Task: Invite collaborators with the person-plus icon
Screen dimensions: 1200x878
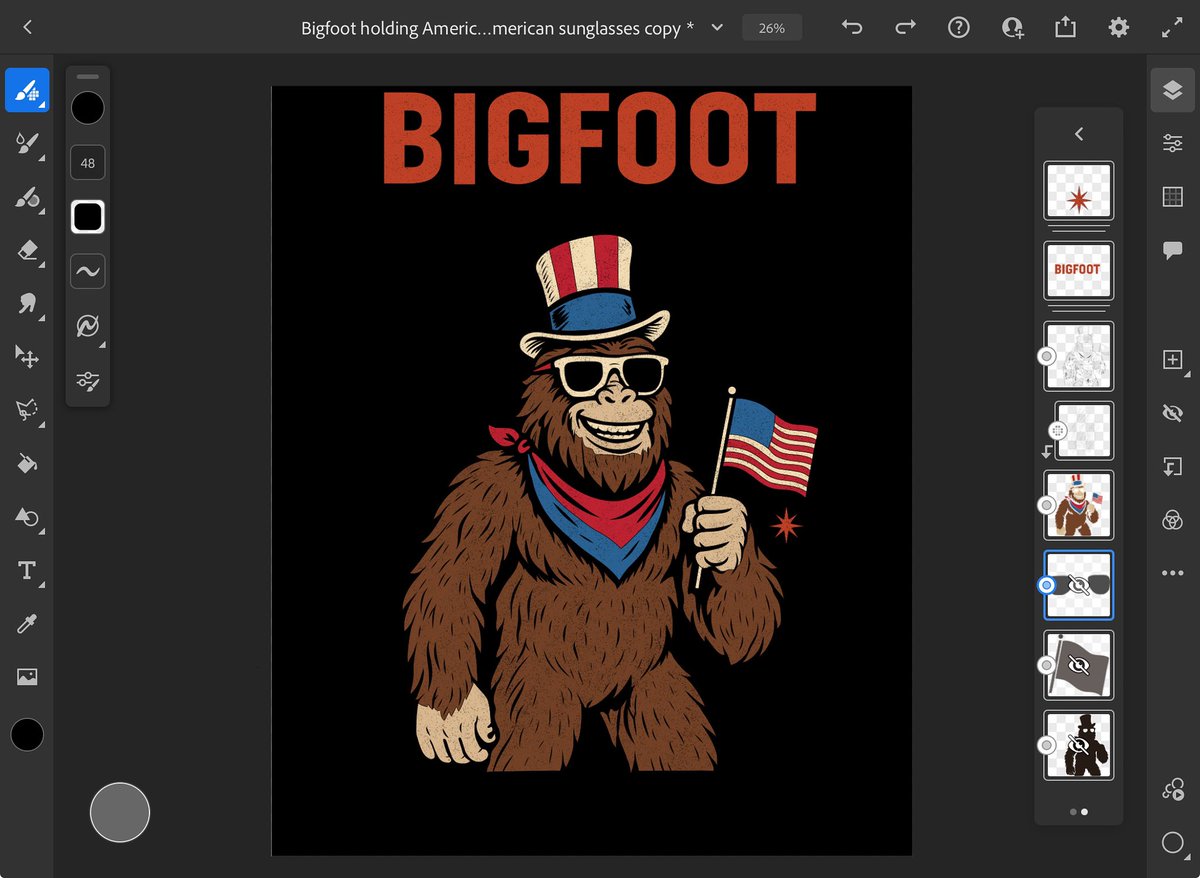Action: click(x=1013, y=28)
